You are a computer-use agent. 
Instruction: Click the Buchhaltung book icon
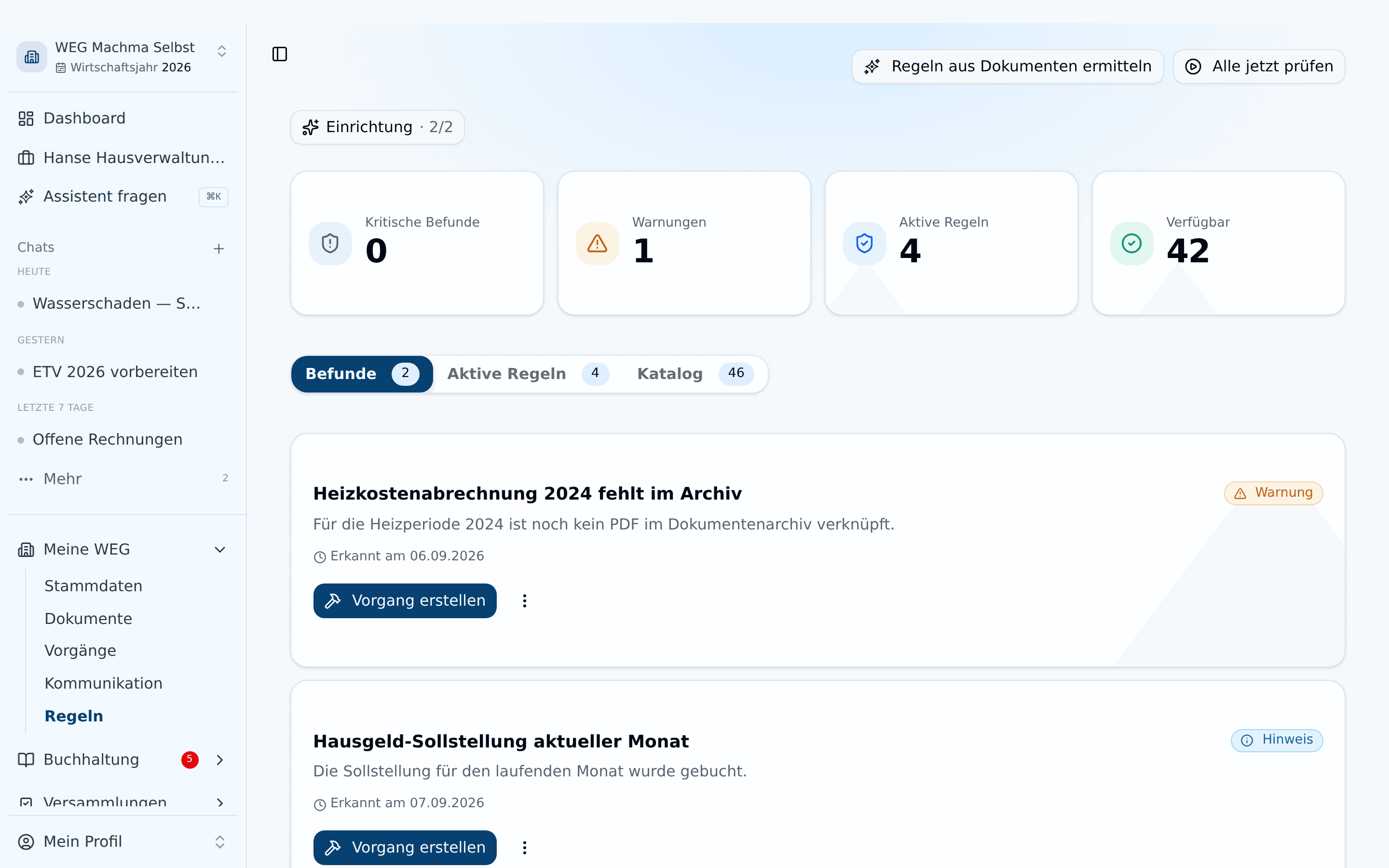(26, 760)
